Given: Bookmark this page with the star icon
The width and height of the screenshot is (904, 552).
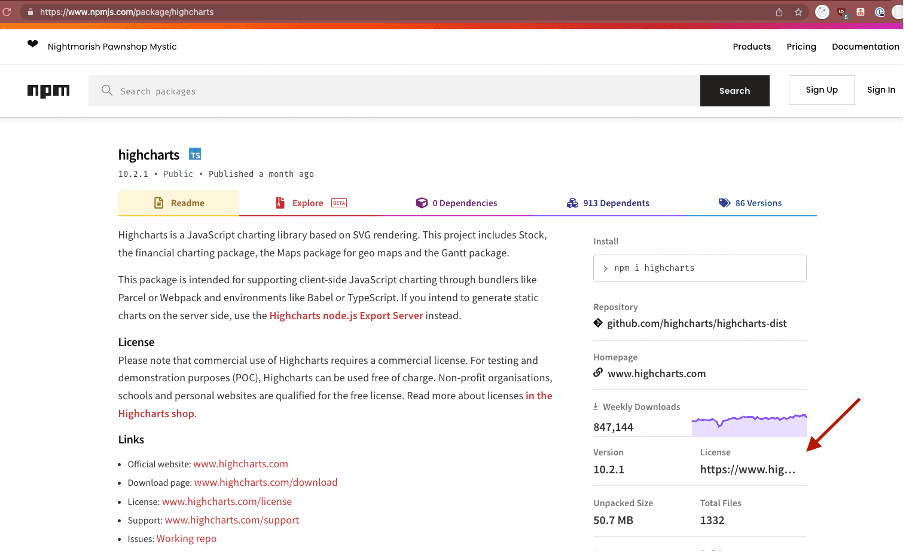Looking at the screenshot, I should (798, 12).
